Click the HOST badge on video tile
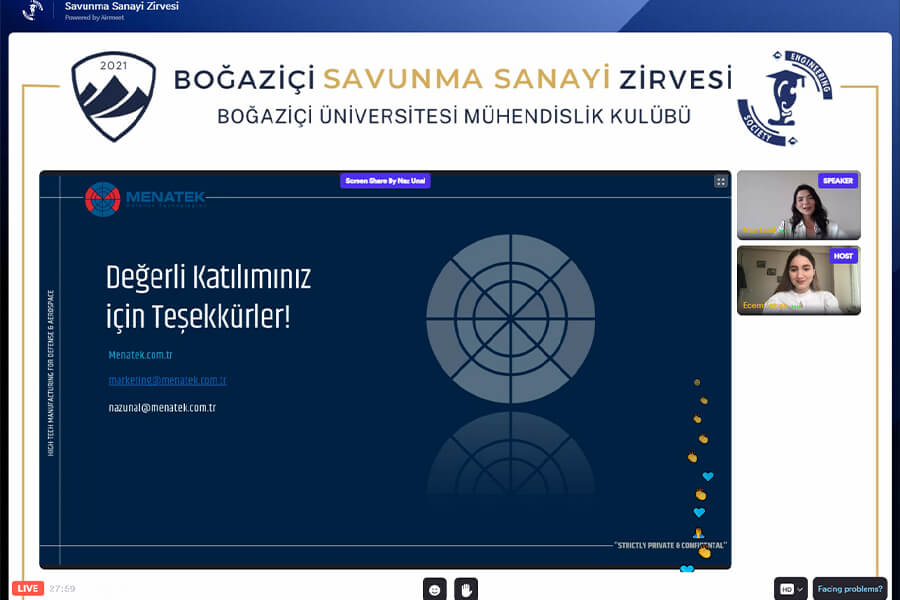Screen dimensions: 900x600 (x=844, y=256)
